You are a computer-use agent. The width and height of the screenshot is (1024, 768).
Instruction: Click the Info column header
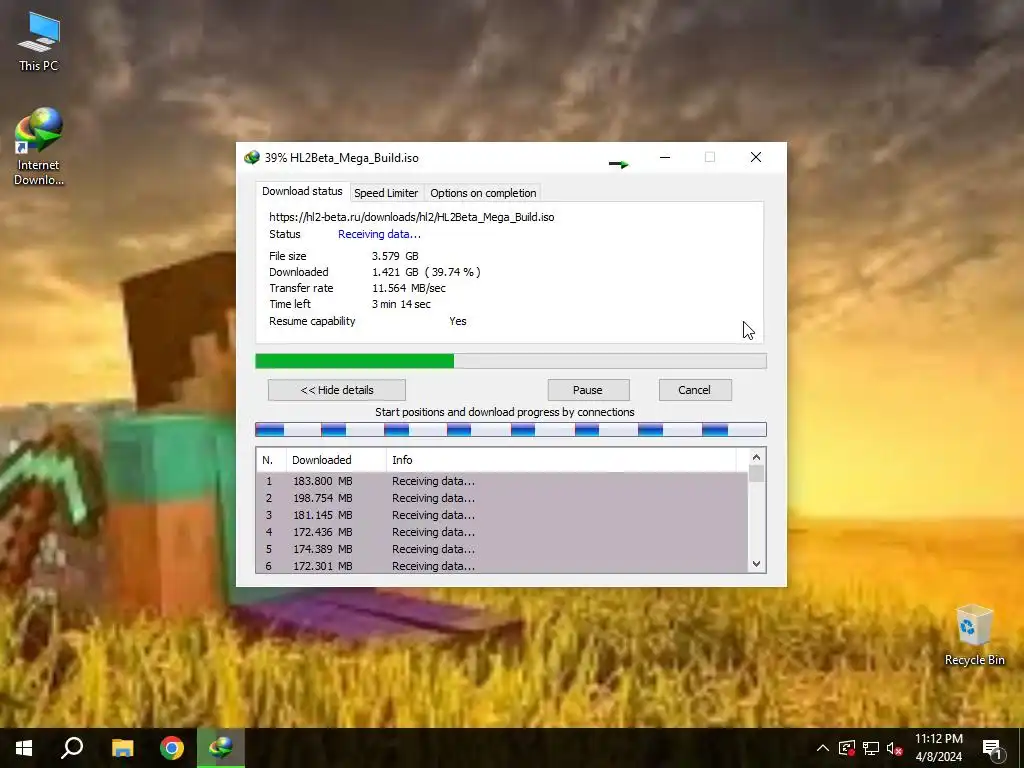pyautogui.click(x=561, y=460)
